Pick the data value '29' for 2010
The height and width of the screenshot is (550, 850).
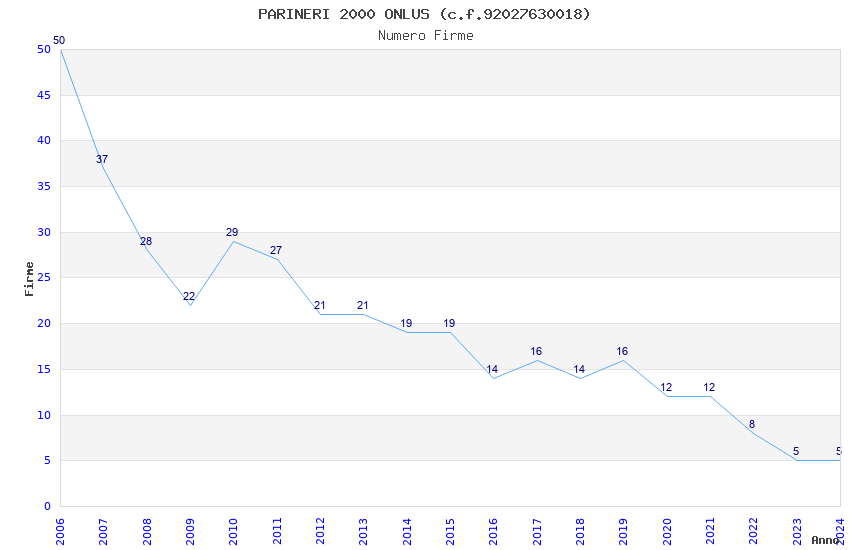coord(232,232)
